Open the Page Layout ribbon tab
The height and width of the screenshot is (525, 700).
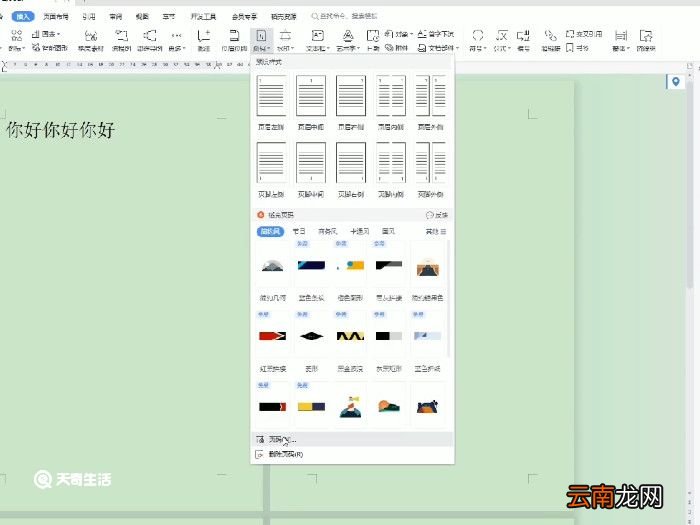56,17
